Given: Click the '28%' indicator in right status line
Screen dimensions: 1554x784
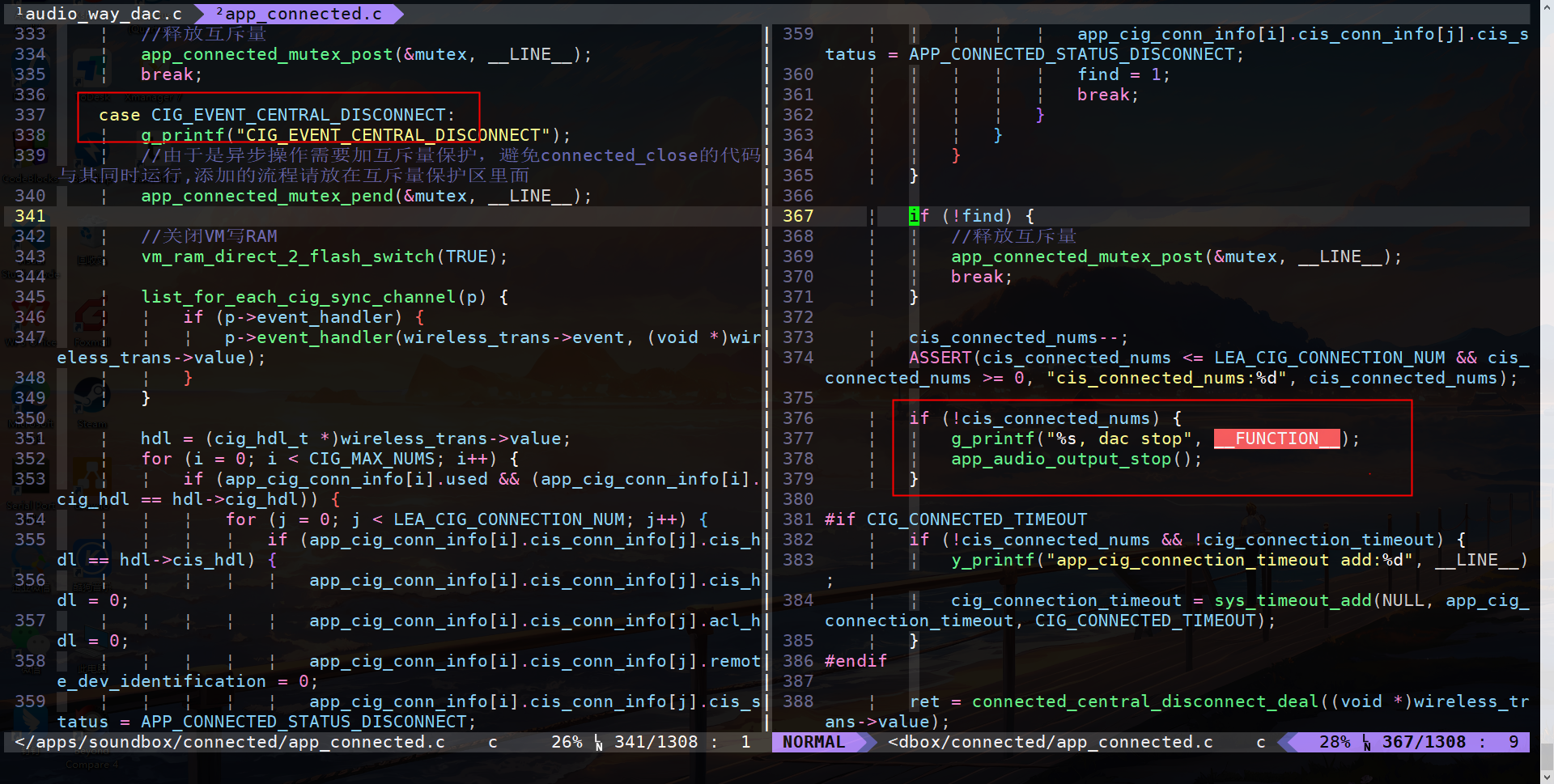Looking at the screenshot, I should pos(1335,742).
